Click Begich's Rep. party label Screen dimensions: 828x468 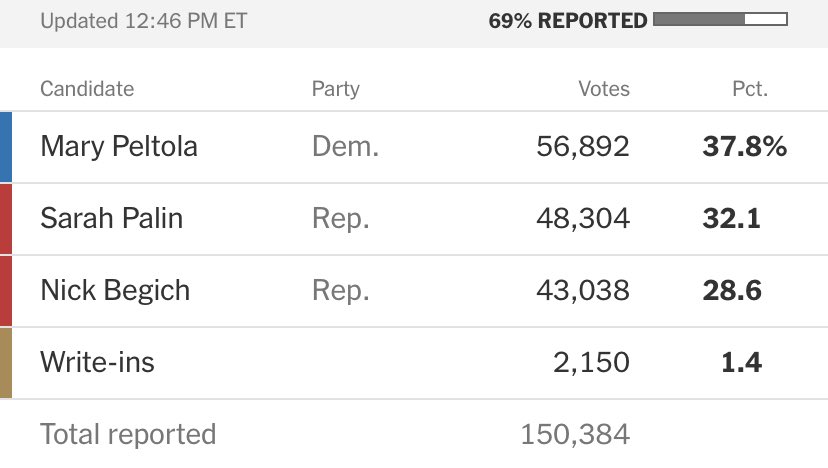click(341, 291)
